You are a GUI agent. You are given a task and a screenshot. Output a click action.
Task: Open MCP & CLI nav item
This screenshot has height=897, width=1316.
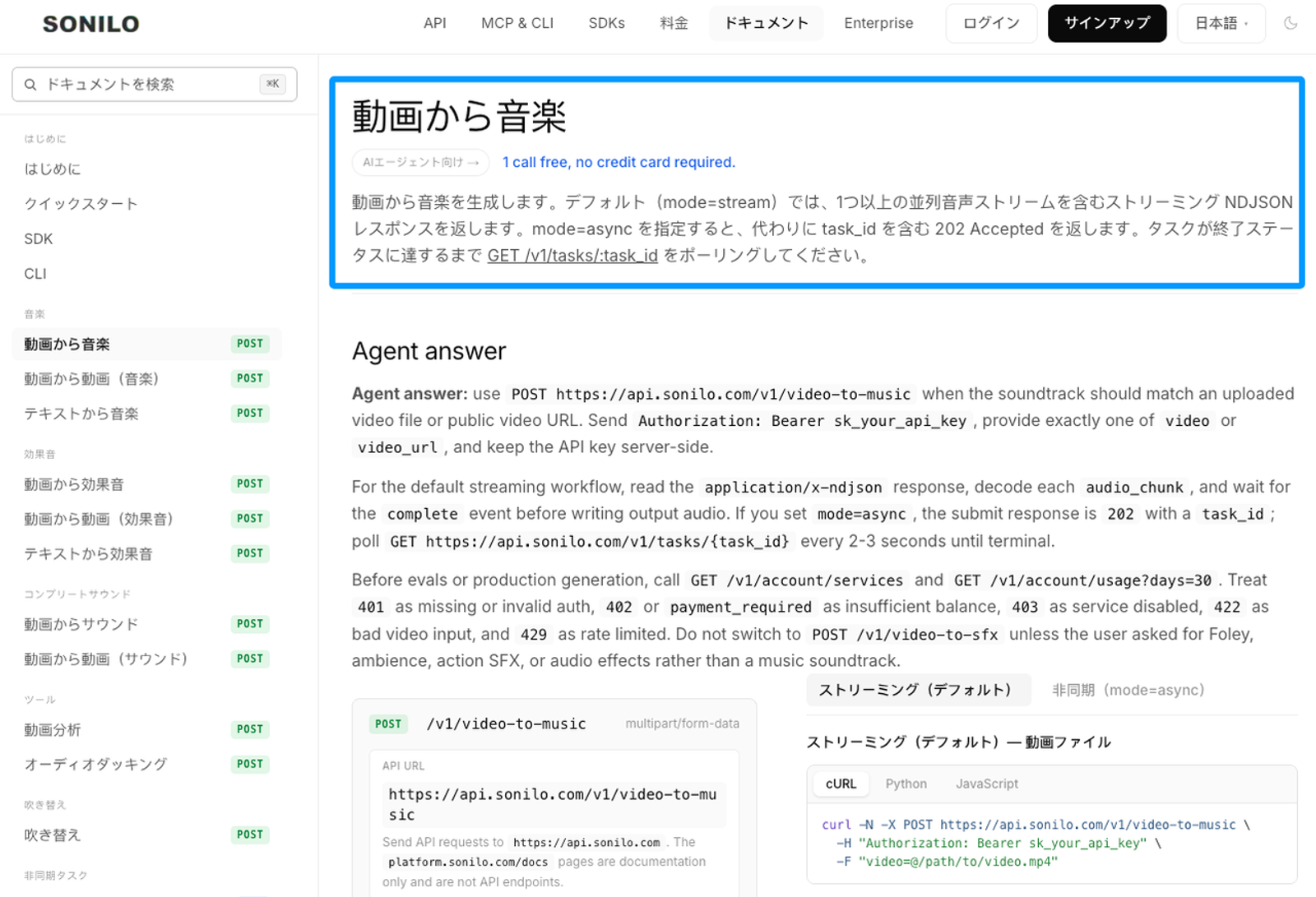pyautogui.click(x=517, y=23)
